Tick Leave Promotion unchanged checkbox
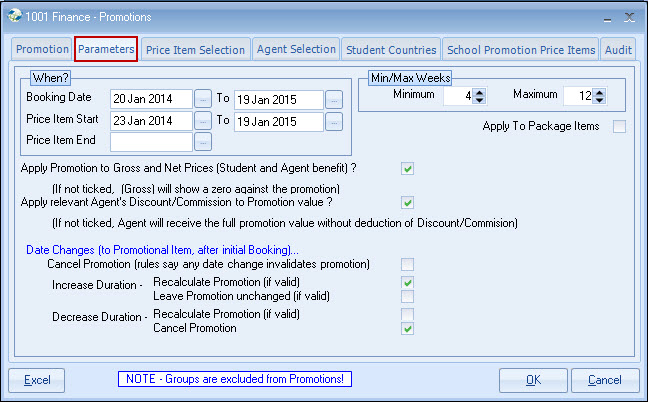The height and width of the screenshot is (402, 648). coord(407,297)
